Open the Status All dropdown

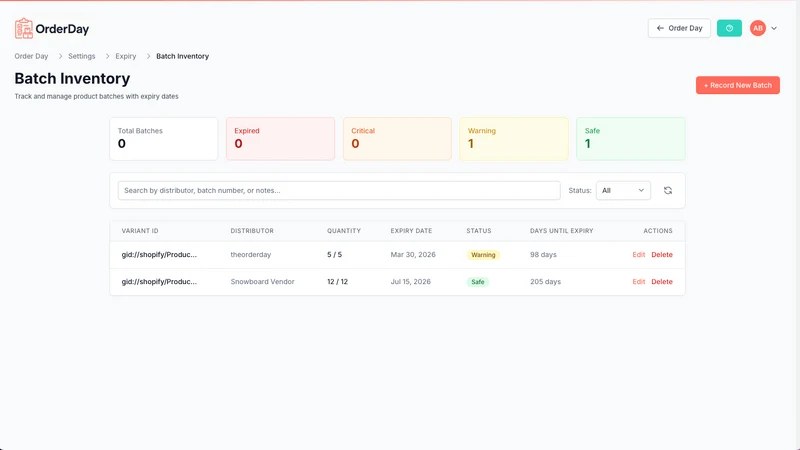(x=623, y=190)
